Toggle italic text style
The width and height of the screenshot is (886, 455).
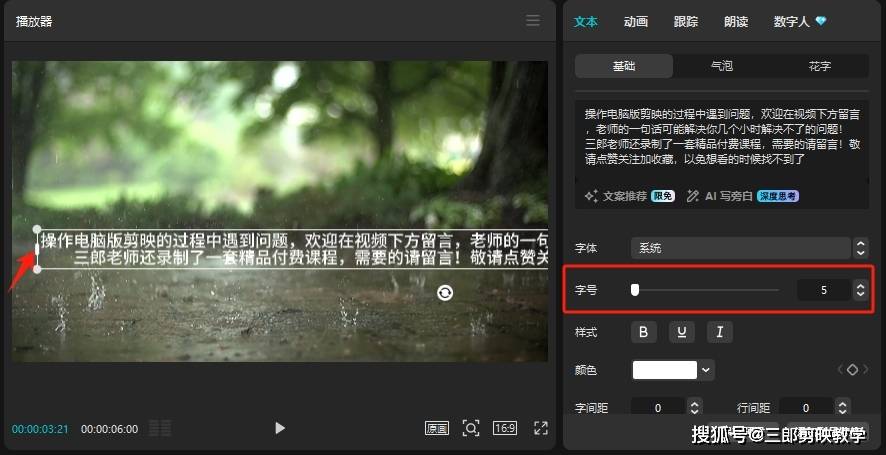(719, 332)
